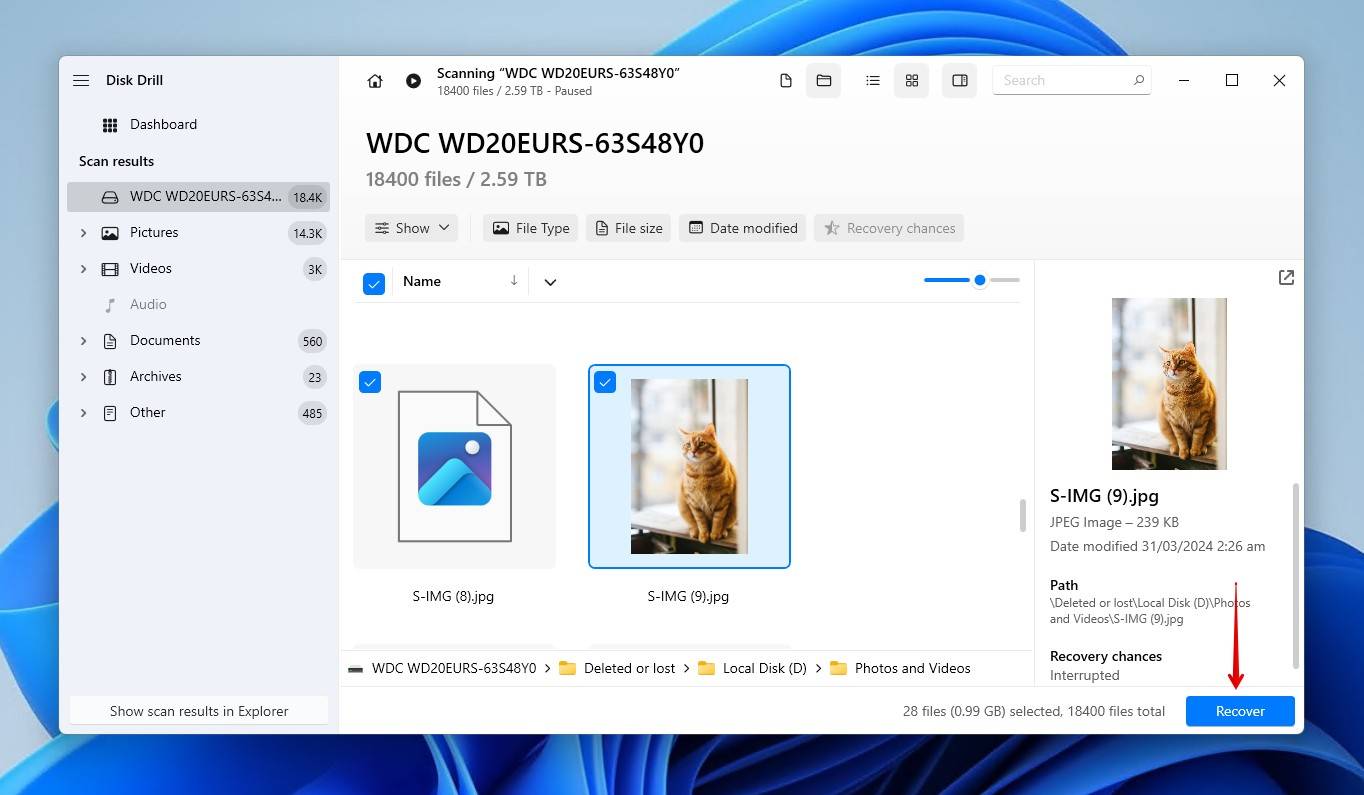Viewport: 1364px width, 795px height.
Task: Open the Pictures category
Action: click(x=154, y=232)
